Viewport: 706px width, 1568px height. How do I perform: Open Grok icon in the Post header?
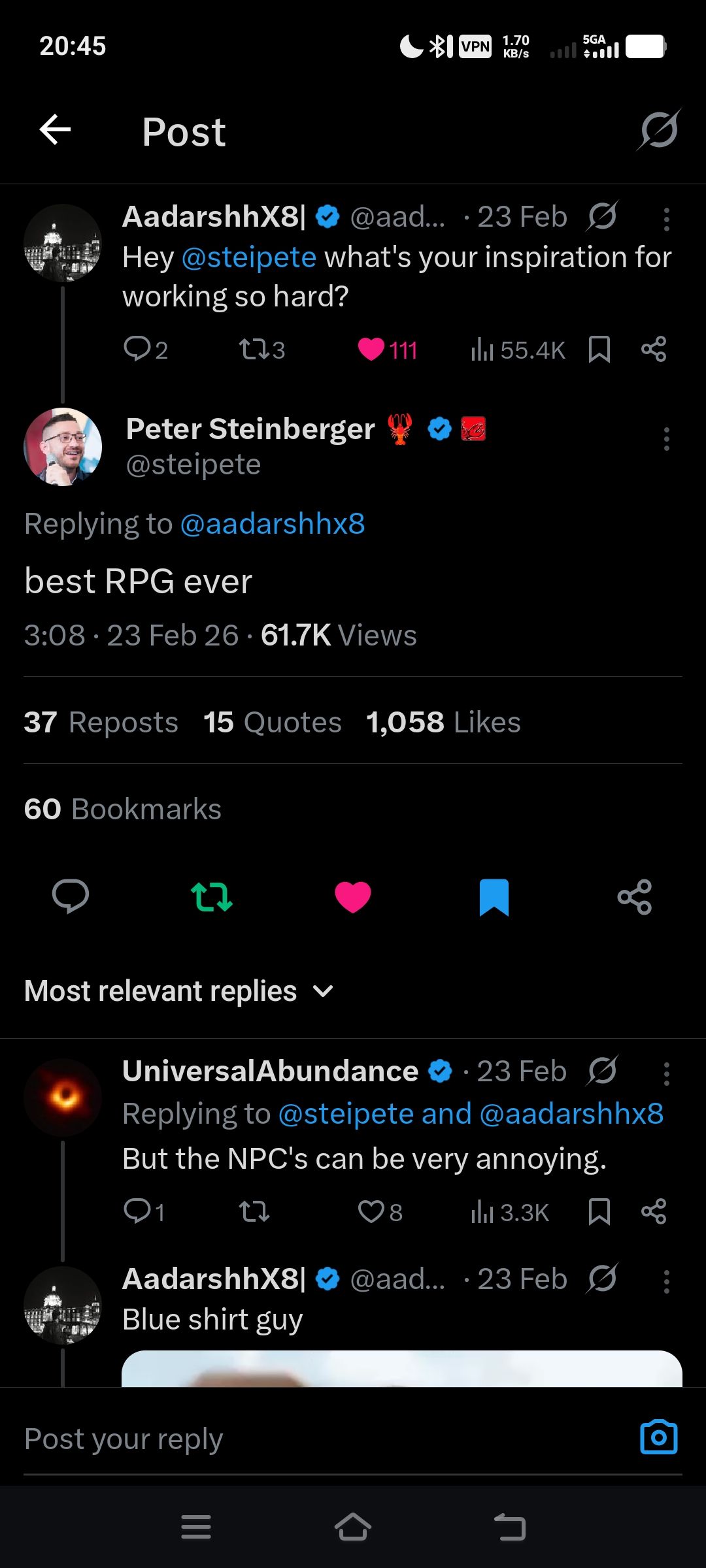pyautogui.click(x=658, y=130)
